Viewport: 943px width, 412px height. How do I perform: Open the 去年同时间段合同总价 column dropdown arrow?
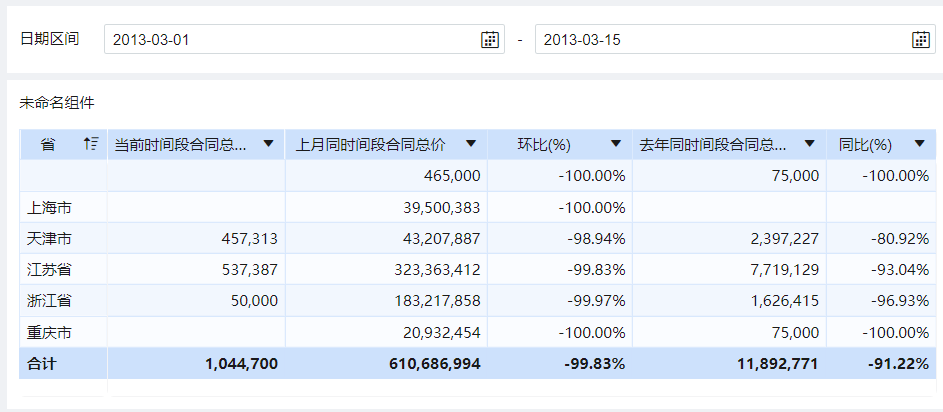click(x=809, y=144)
